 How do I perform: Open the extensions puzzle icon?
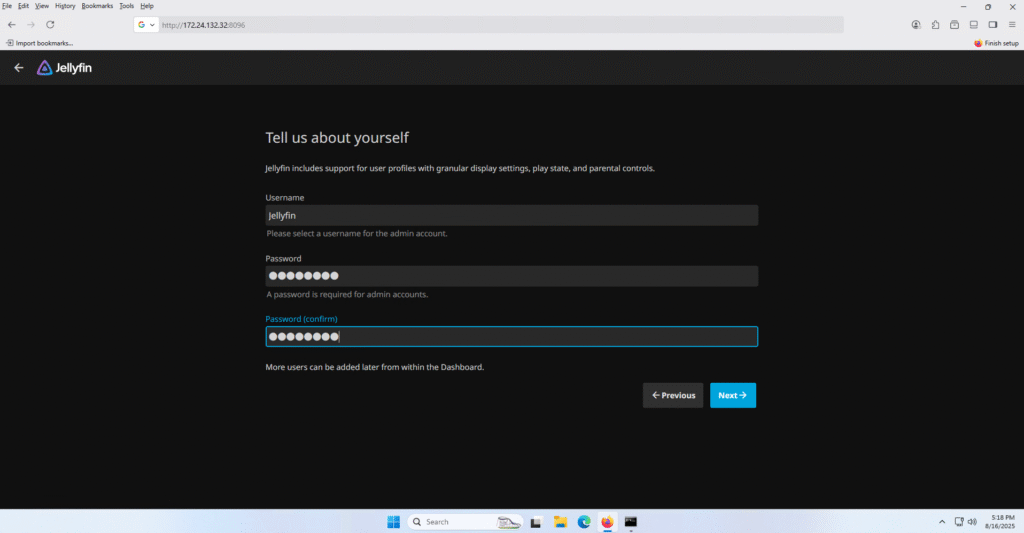coord(935,25)
